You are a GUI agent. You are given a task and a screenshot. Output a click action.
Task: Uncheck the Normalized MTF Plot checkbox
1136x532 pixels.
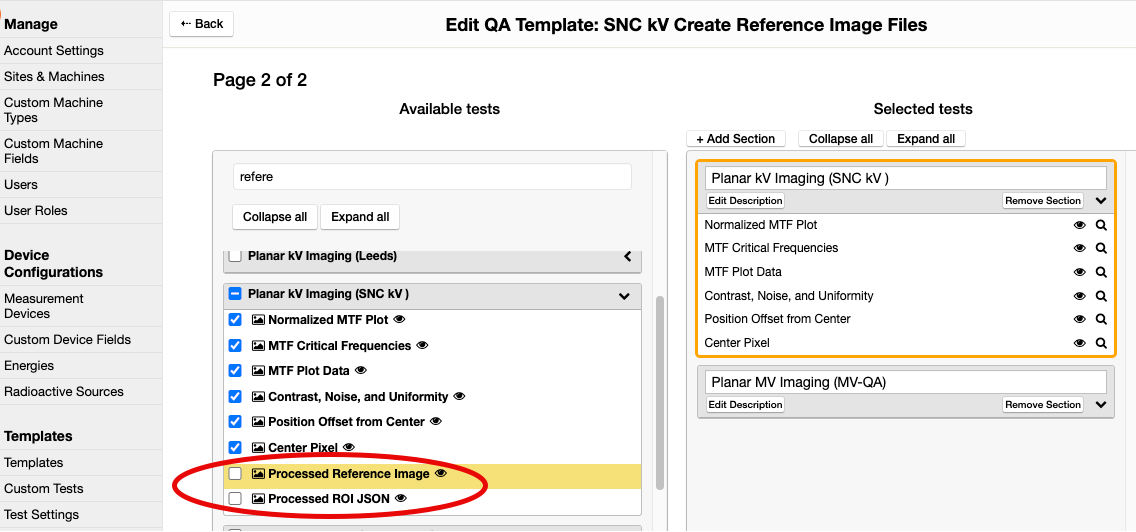click(x=235, y=320)
